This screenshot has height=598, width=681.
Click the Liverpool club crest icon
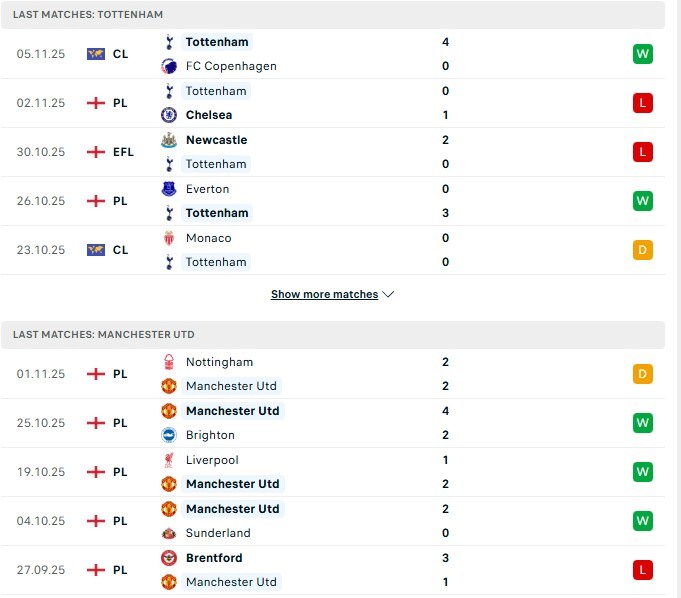tap(168, 460)
